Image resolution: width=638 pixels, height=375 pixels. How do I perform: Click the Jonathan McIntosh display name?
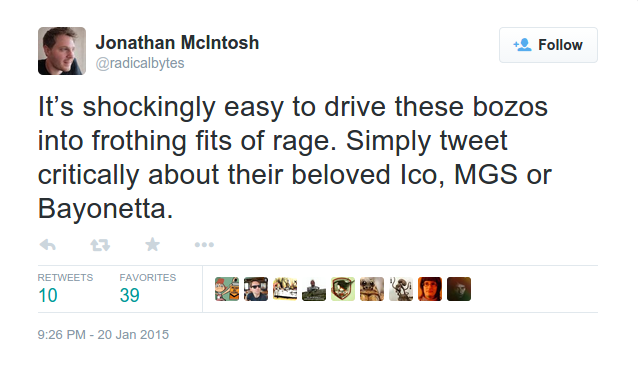(177, 43)
